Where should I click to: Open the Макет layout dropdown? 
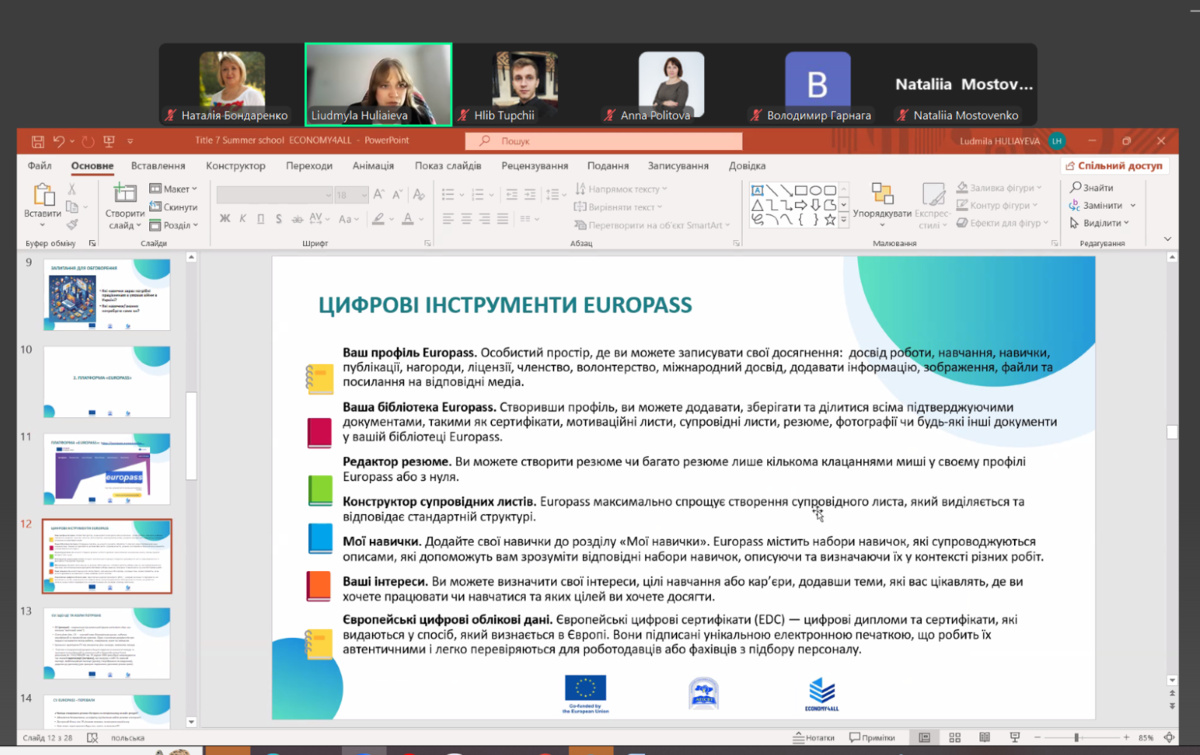tap(173, 189)
